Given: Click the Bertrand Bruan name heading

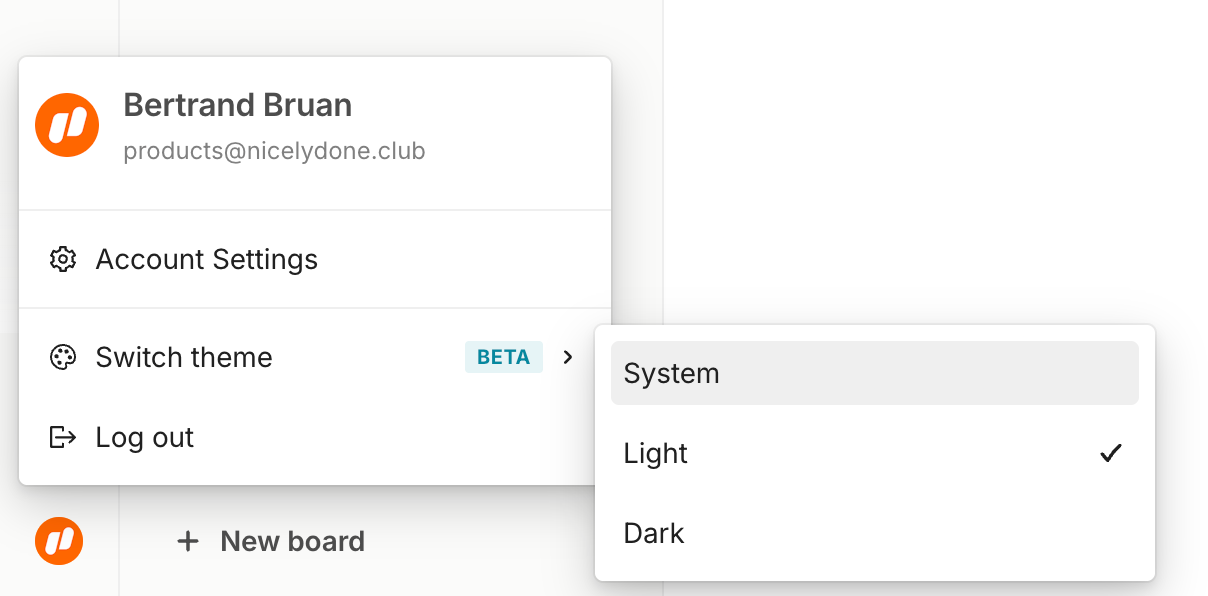Looking at the screenshot, I should pos(237,105).
